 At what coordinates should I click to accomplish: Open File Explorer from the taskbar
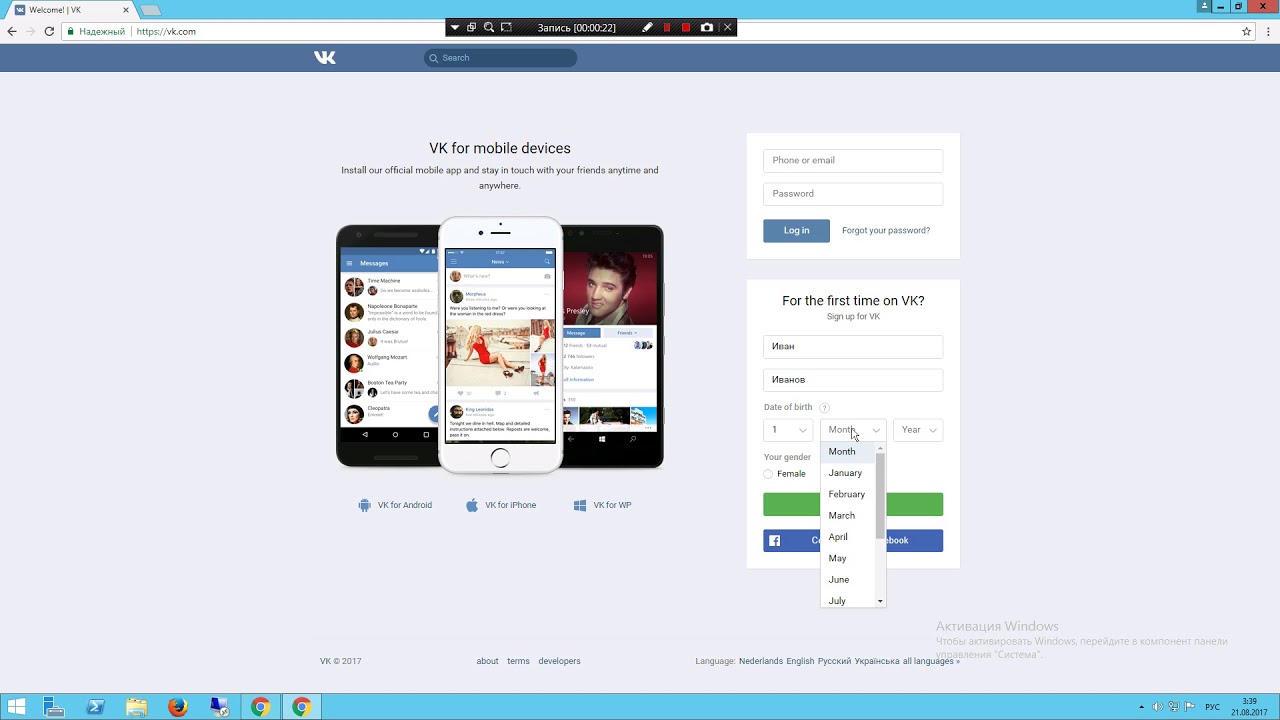pos(136,707)
